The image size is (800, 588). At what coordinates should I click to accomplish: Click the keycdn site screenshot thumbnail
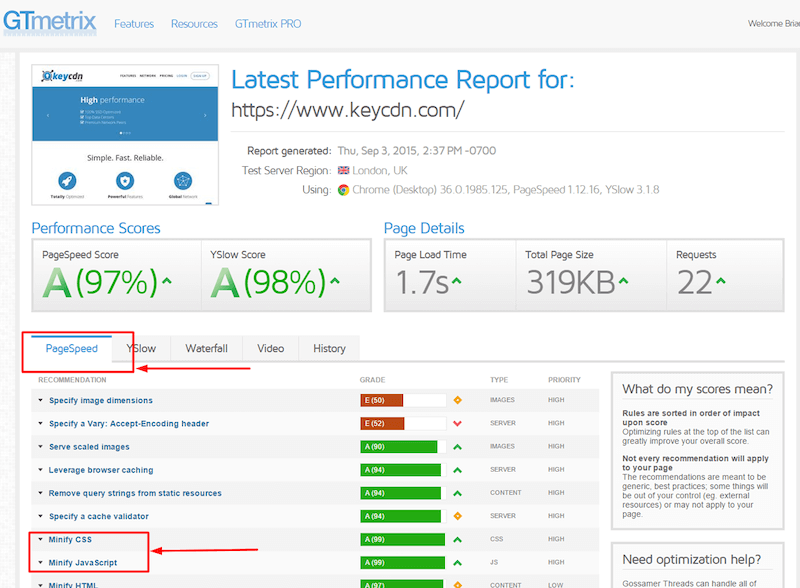tap(125, 135)
